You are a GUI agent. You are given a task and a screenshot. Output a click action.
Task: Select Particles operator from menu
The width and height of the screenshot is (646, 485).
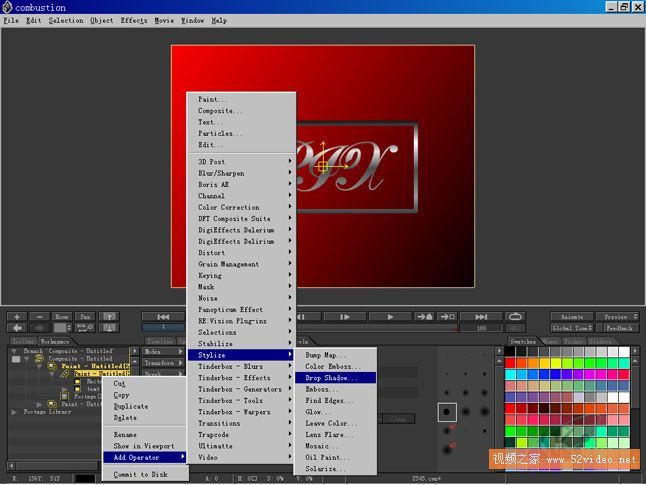241,134
